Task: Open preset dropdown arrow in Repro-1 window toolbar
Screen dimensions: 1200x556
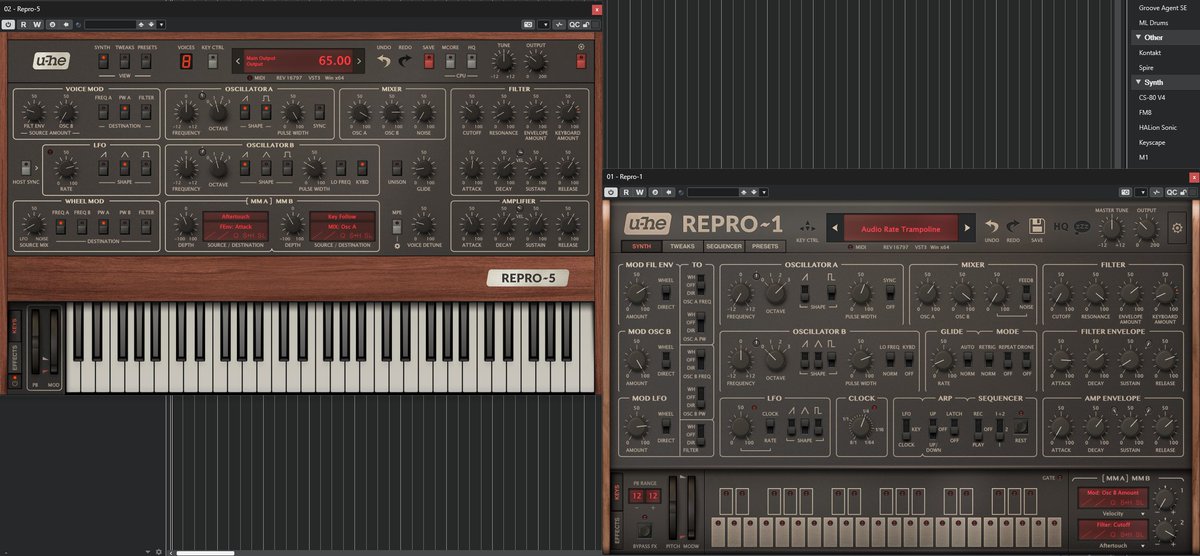Action: point(764,192)
